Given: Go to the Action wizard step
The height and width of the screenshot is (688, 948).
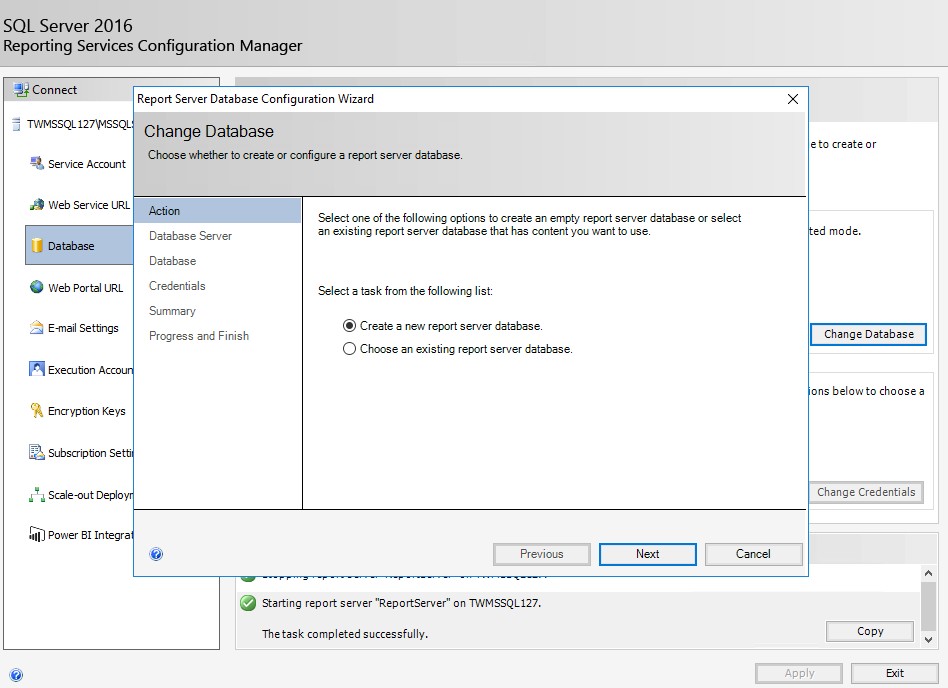Looking at the screenshot, I should click(x=218, y=211).
